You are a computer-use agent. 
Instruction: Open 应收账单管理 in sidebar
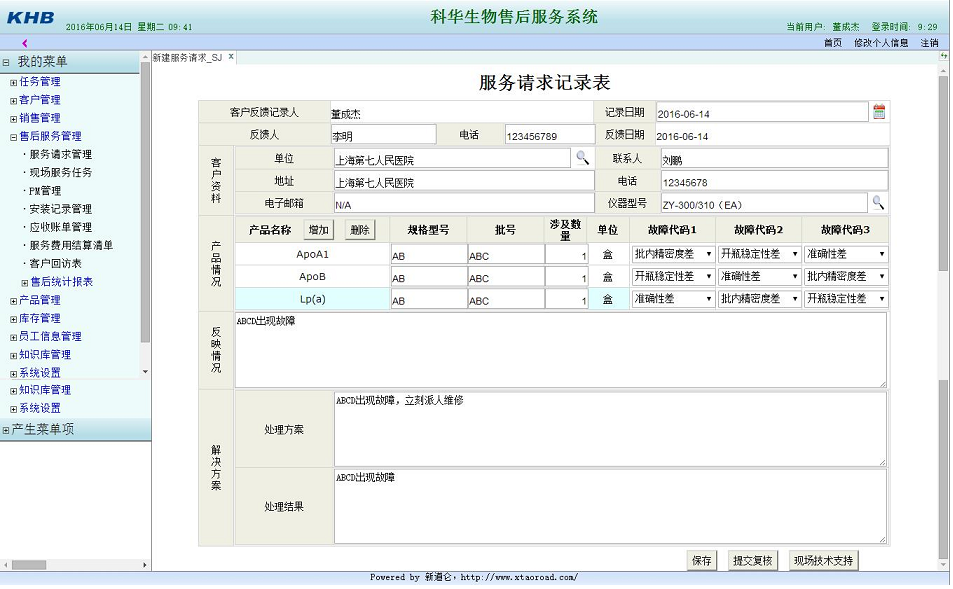[x=61, y=227]
